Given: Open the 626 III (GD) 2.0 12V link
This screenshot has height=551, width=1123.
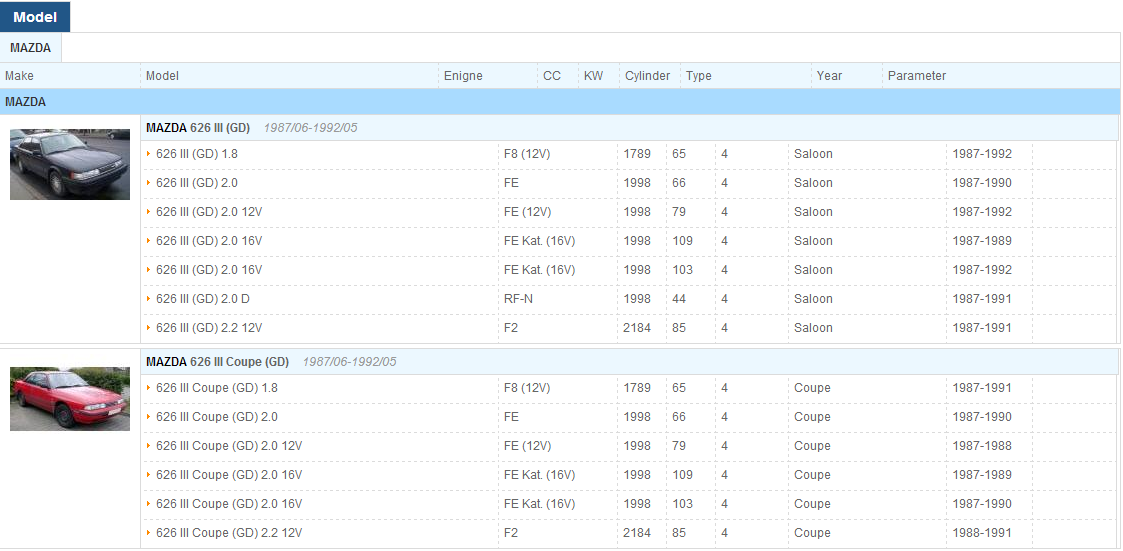Looking at the screenshot, I should pyautogui.click(x=209, y=211).
